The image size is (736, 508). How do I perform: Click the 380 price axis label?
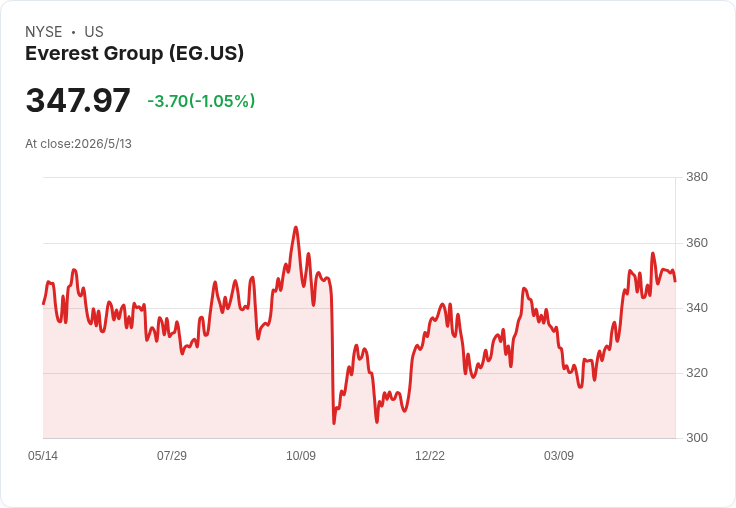tap(697, 177)
